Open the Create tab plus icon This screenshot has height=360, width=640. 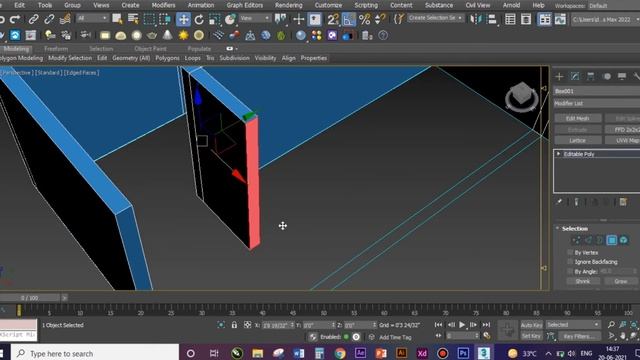pos(559,76)
